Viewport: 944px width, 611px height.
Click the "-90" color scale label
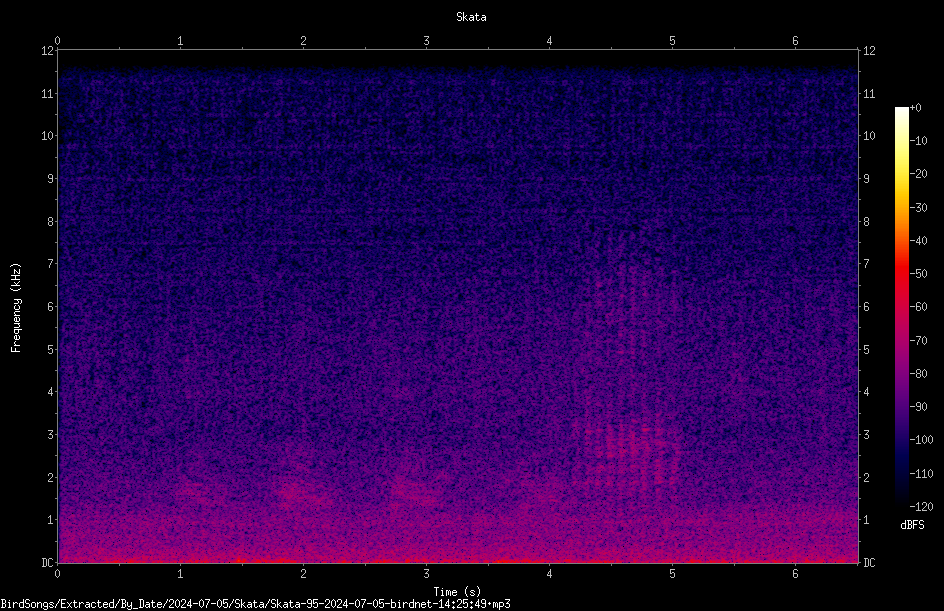click(x=918, y=407)
